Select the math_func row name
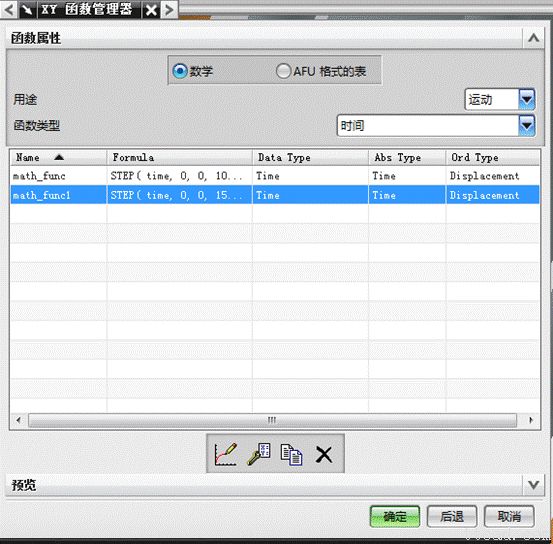This screenshot has height=544, width=553. (x=39, y=176)
